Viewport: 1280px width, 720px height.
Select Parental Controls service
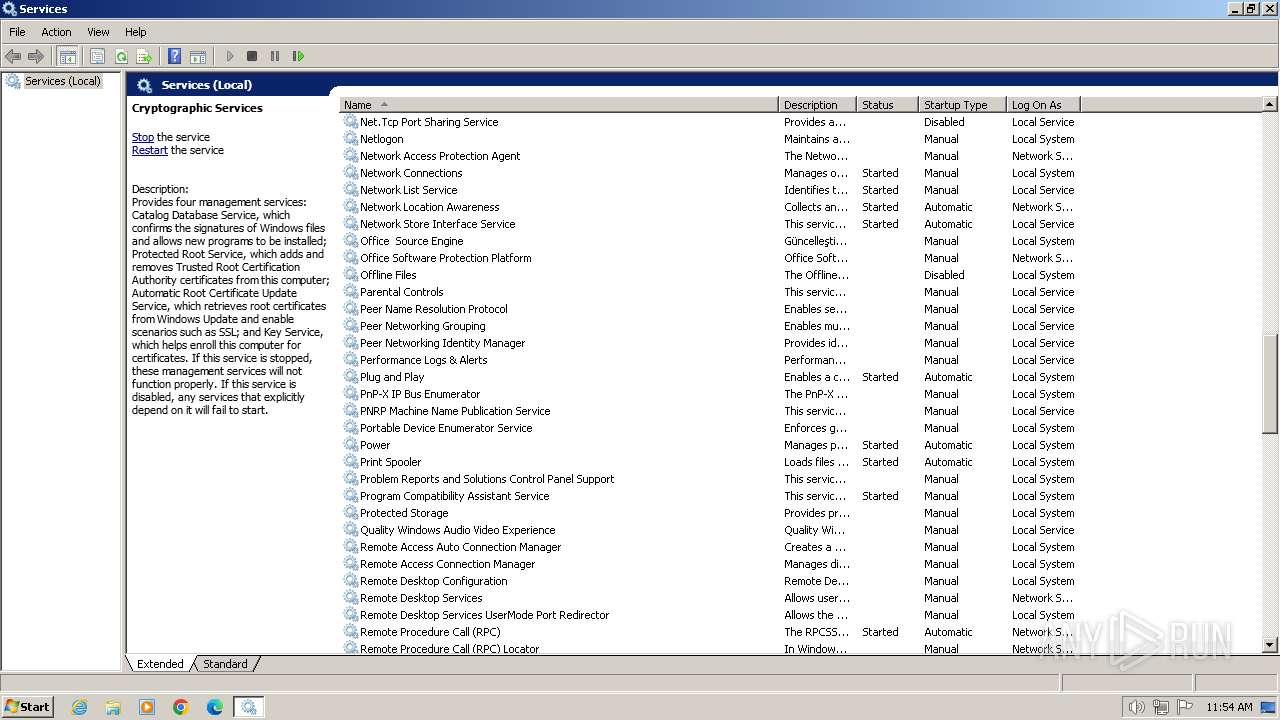coord(401,292)
